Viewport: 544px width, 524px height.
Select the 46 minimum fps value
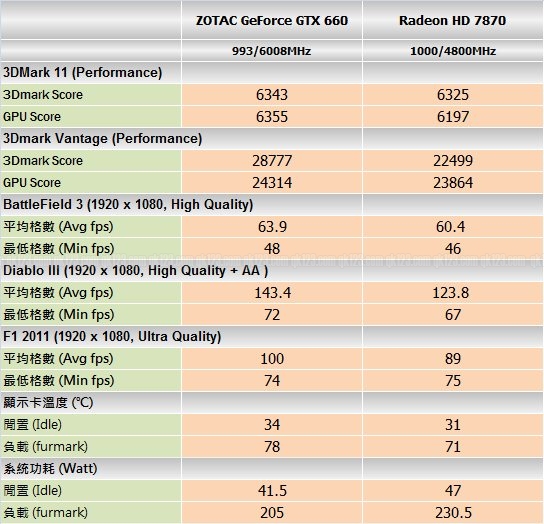coord(453,248)
